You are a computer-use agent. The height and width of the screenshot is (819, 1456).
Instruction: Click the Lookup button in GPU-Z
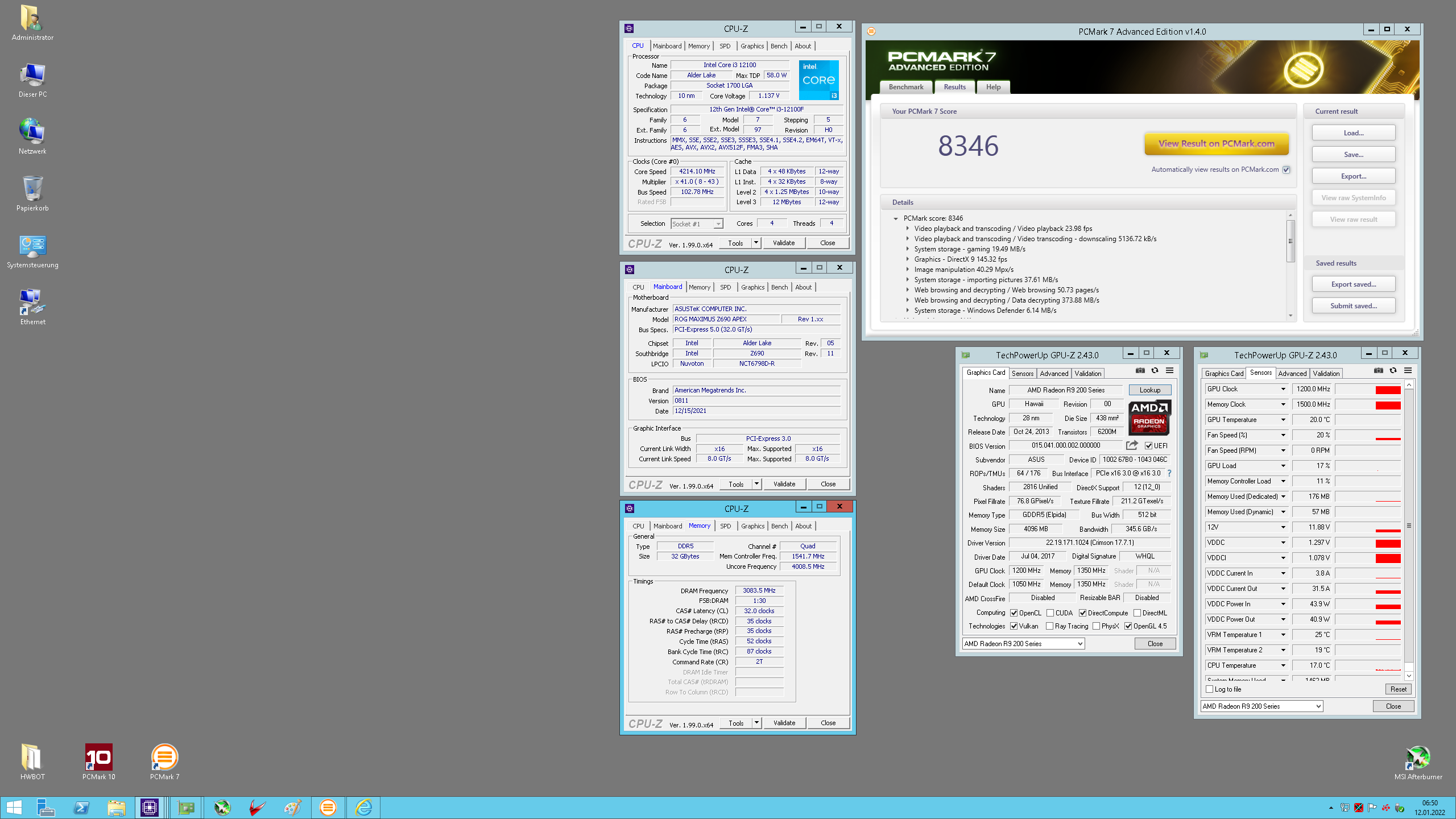point(1149,390)
